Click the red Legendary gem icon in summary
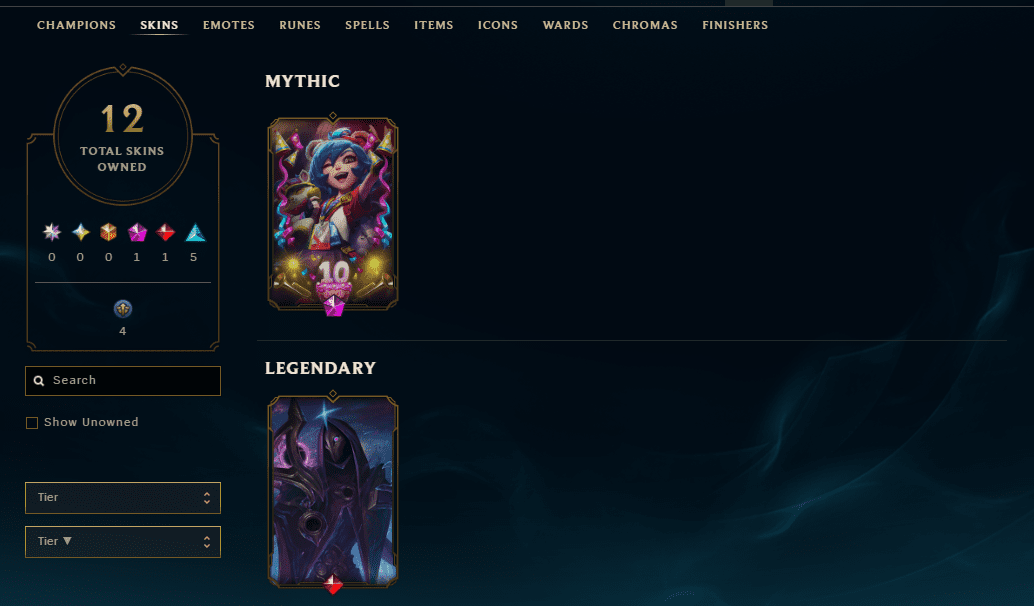Image resolution: width=1034 pixels, height=606 pixels. coord(166,232)
